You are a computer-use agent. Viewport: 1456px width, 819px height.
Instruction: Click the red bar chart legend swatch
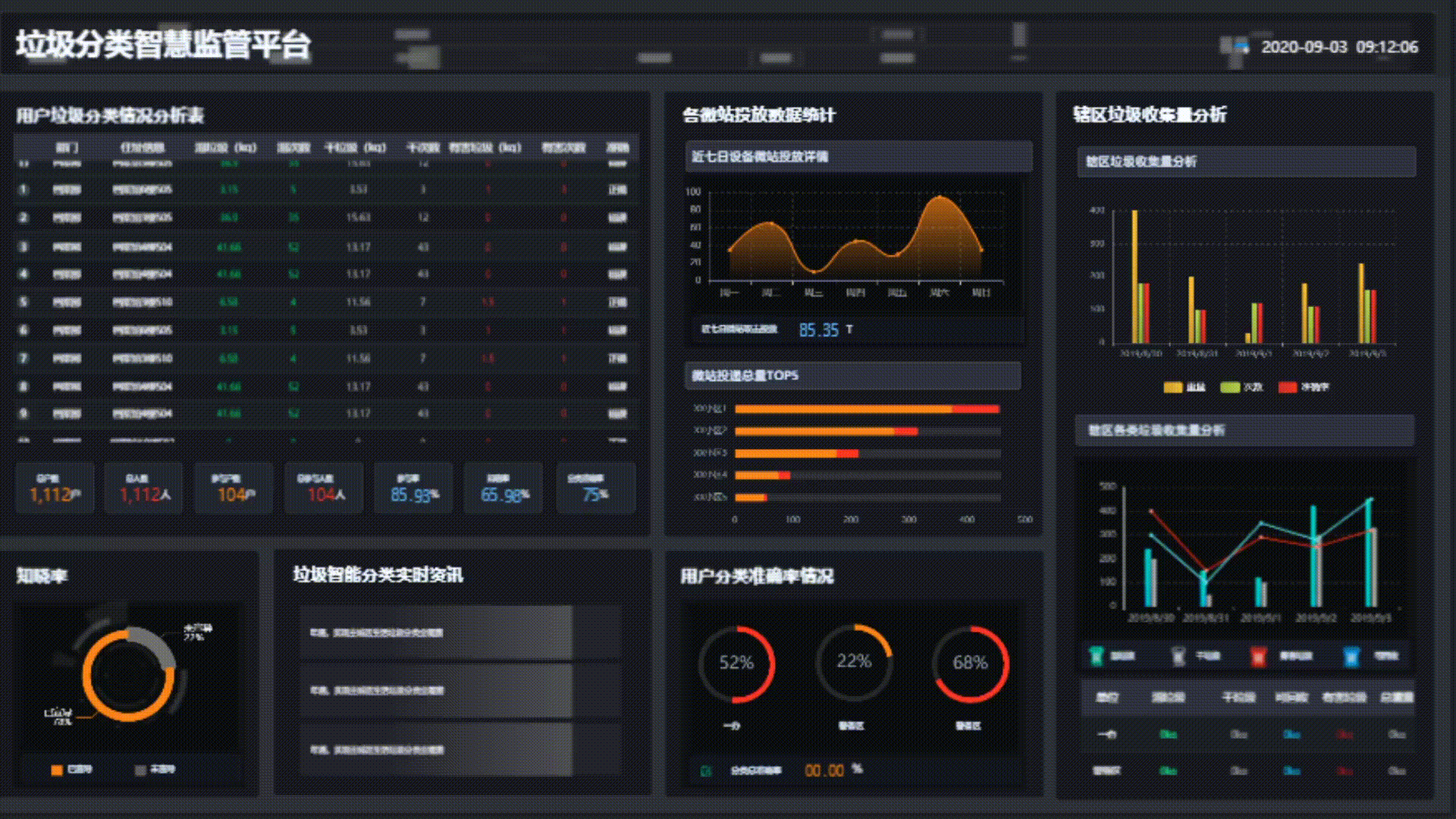coord(1287,388)
